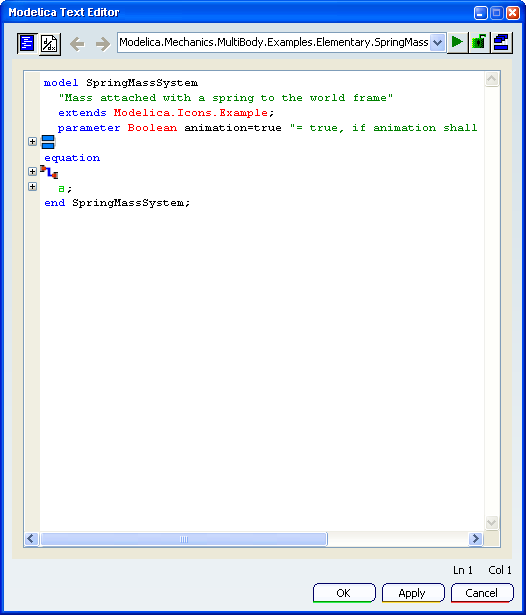Click the OK button
The width and height of the screenshot is (526, 615).
pyautogui.click(x=344, y=593)
